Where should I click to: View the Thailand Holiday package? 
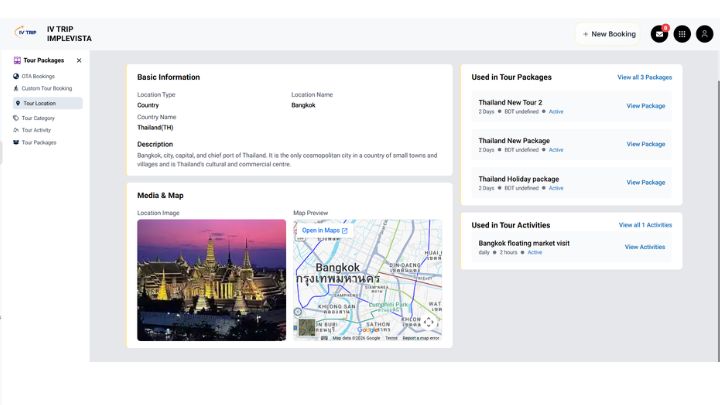(645, 182)
